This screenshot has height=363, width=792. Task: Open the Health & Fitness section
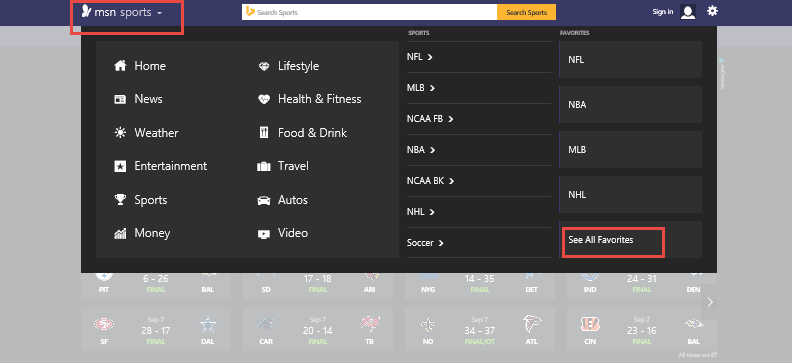pos(320,99)
